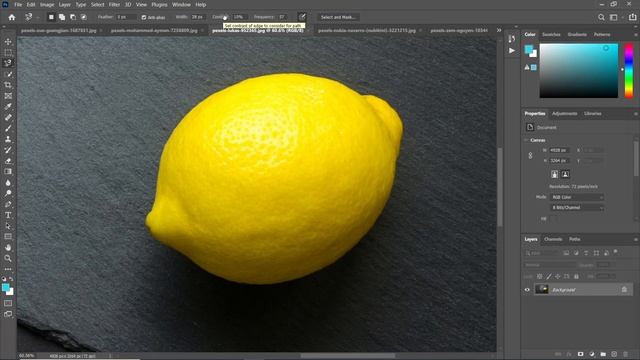The width and height of the screenshot is (640, 360).
Task: Switch to the Channels tab
Action: click(x=553, y=240)
